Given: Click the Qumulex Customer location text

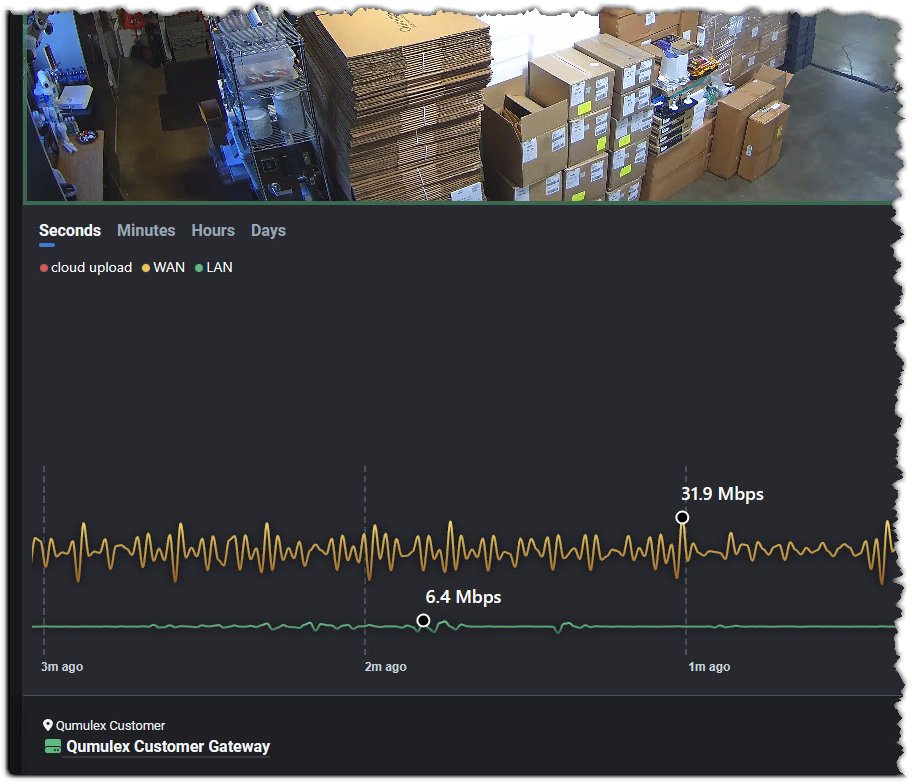Looking at the screenshot, I should point(110,726).
